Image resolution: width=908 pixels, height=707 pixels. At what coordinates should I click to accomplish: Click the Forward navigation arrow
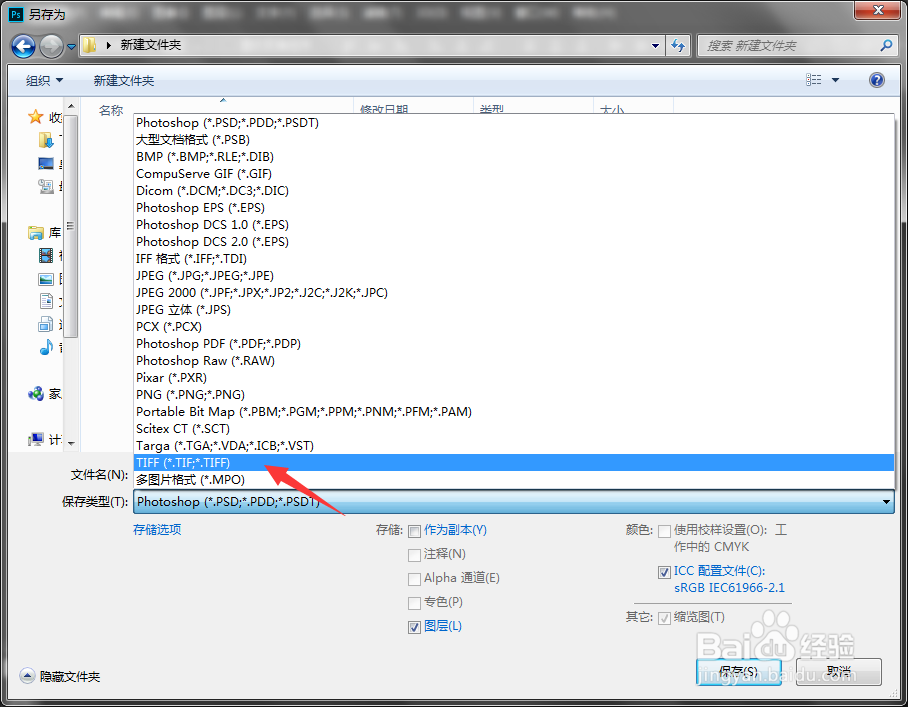(x=51, y=46)
